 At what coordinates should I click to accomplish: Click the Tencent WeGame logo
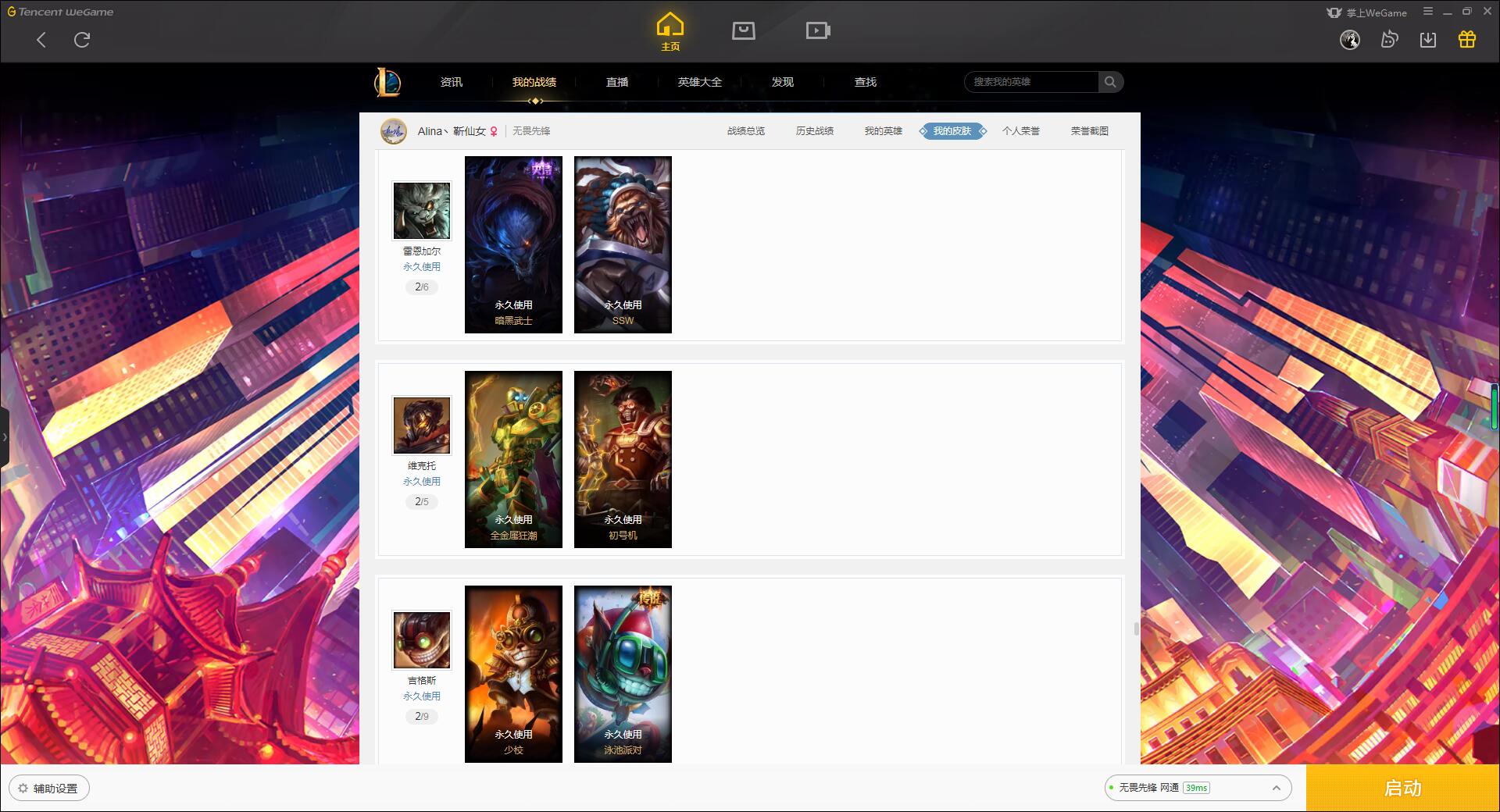point(60,12)
